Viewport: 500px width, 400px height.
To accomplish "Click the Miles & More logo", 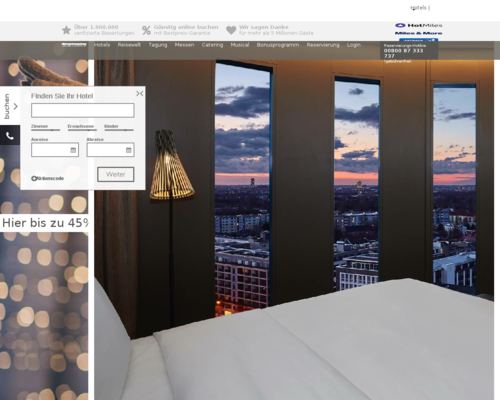I will (x=419, y=33).
